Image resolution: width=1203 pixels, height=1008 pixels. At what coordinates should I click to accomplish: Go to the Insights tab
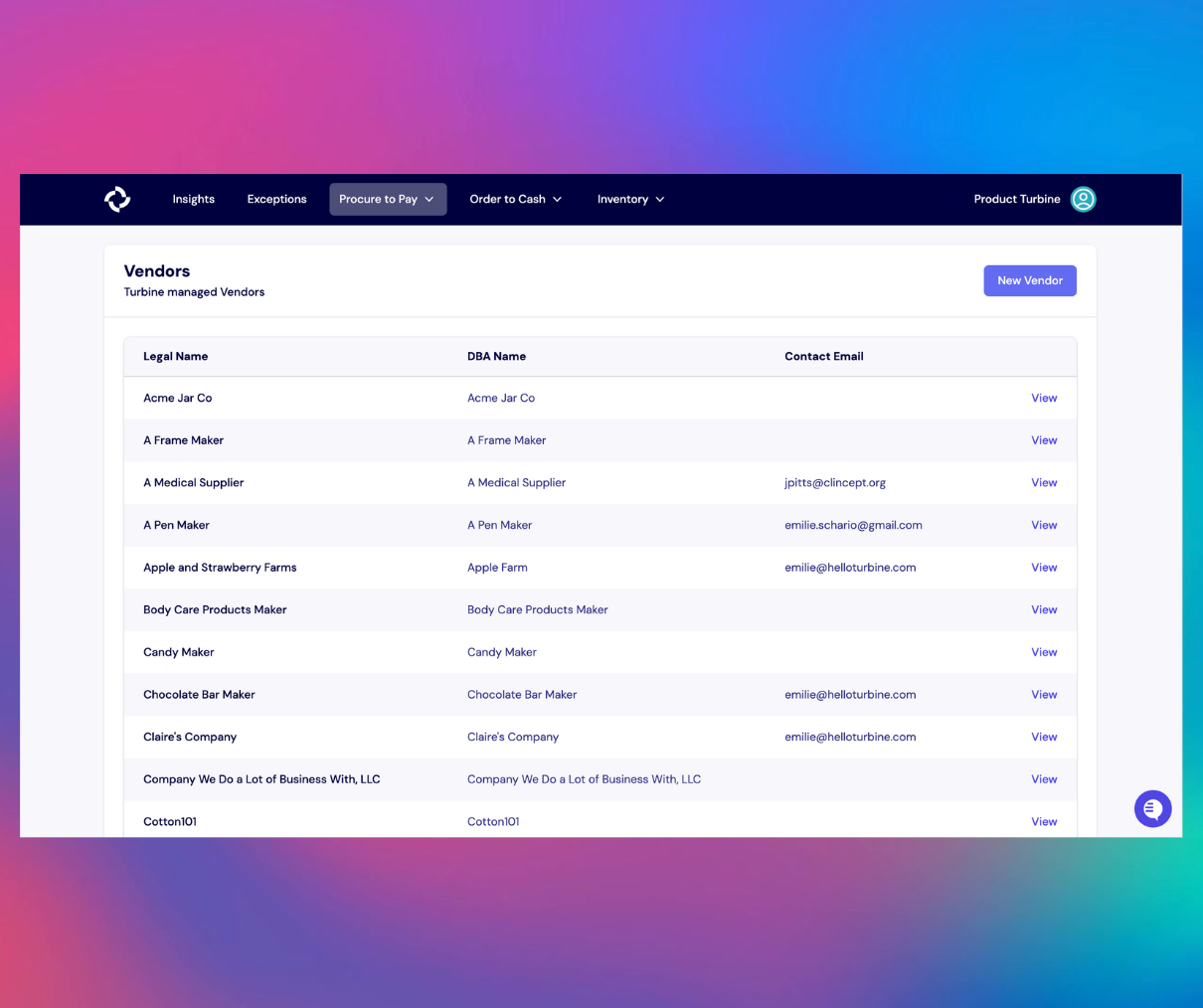[x=193, y=199]
